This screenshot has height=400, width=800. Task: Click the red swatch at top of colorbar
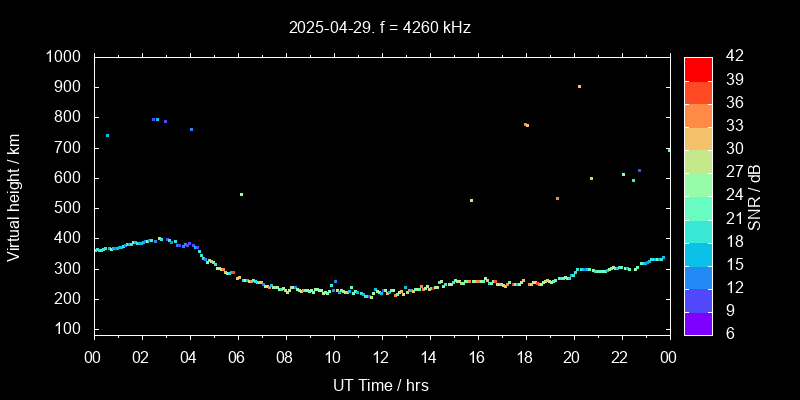pyautogui.click(x=697, y=68)
